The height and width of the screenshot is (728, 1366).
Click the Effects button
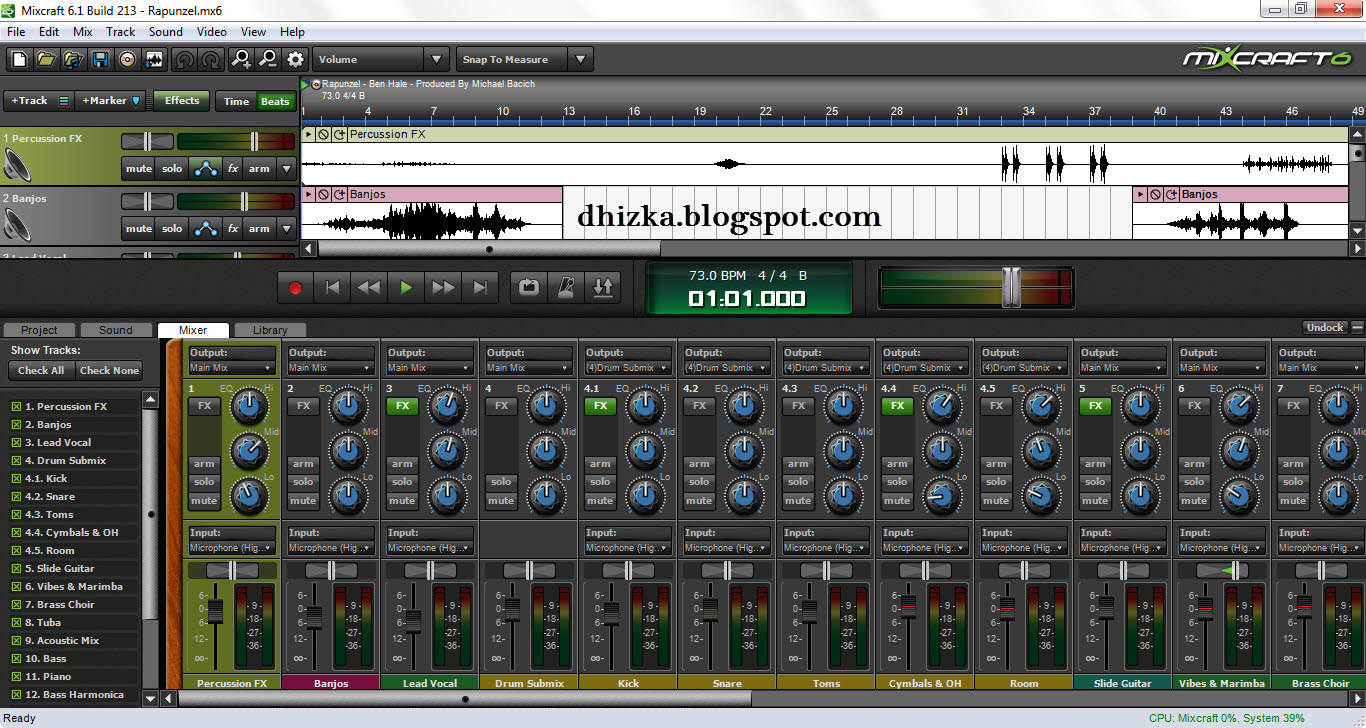[182, 101]
